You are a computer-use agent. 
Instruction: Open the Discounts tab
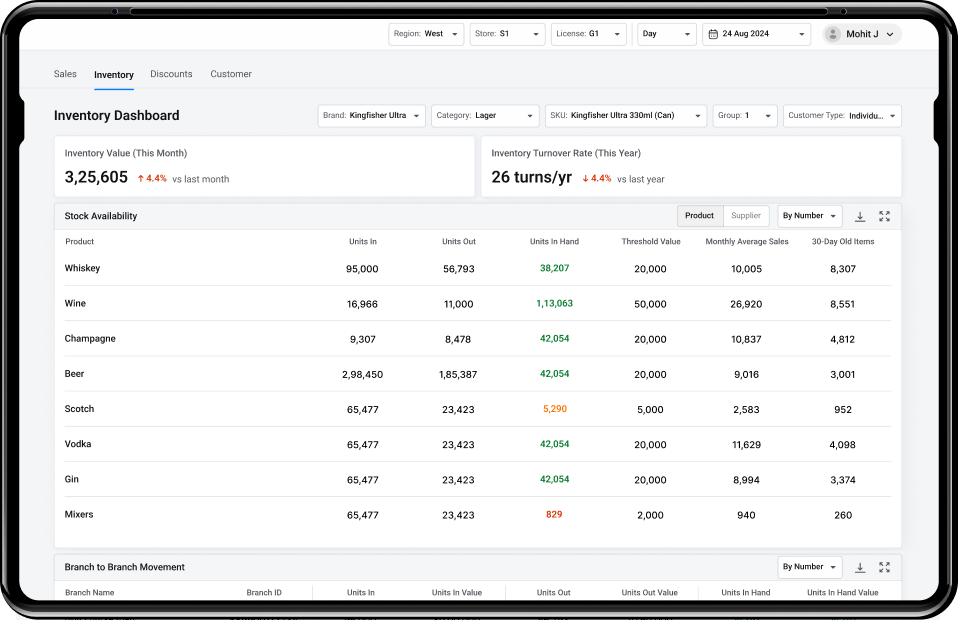pos(171,74)
